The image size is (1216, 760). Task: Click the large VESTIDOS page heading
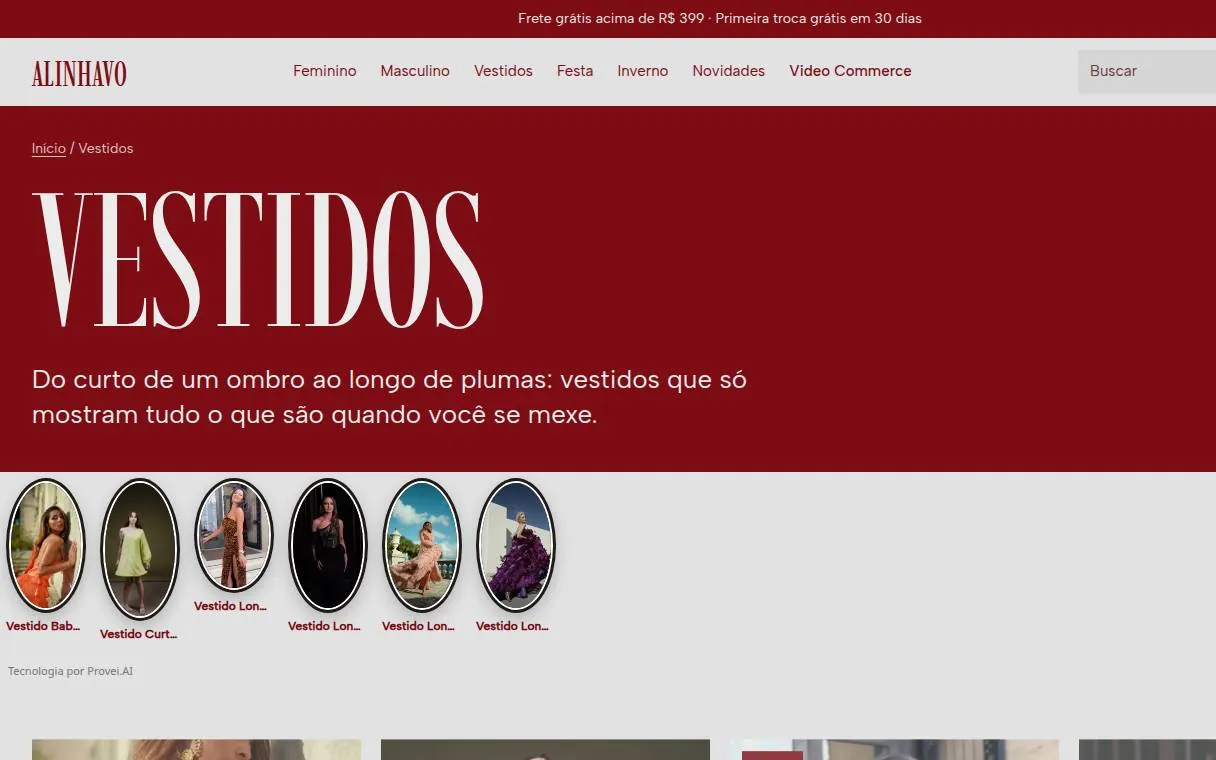(x=258, y=259)
